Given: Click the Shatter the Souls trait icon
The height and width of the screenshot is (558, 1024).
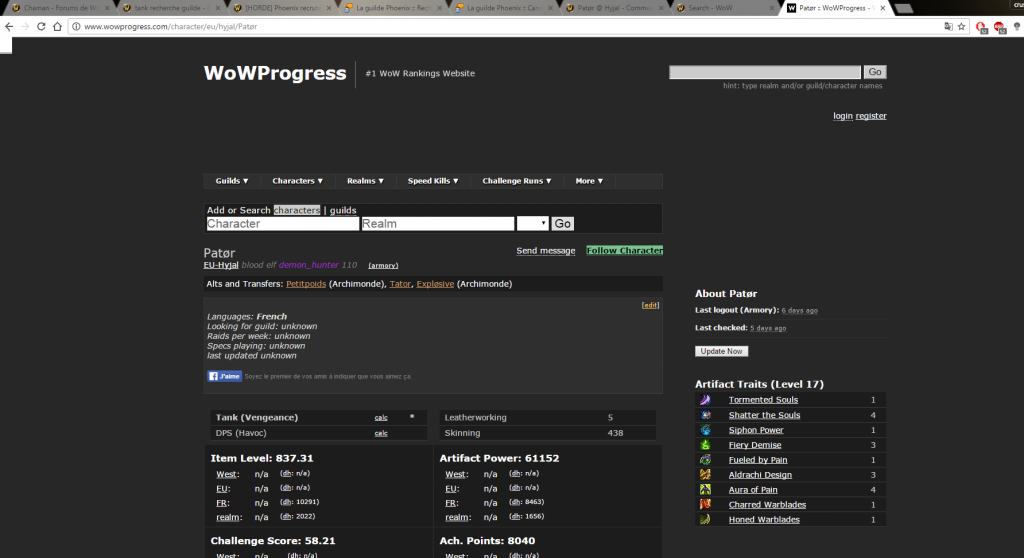Looking at the screenshot, I should pos(705,415).
